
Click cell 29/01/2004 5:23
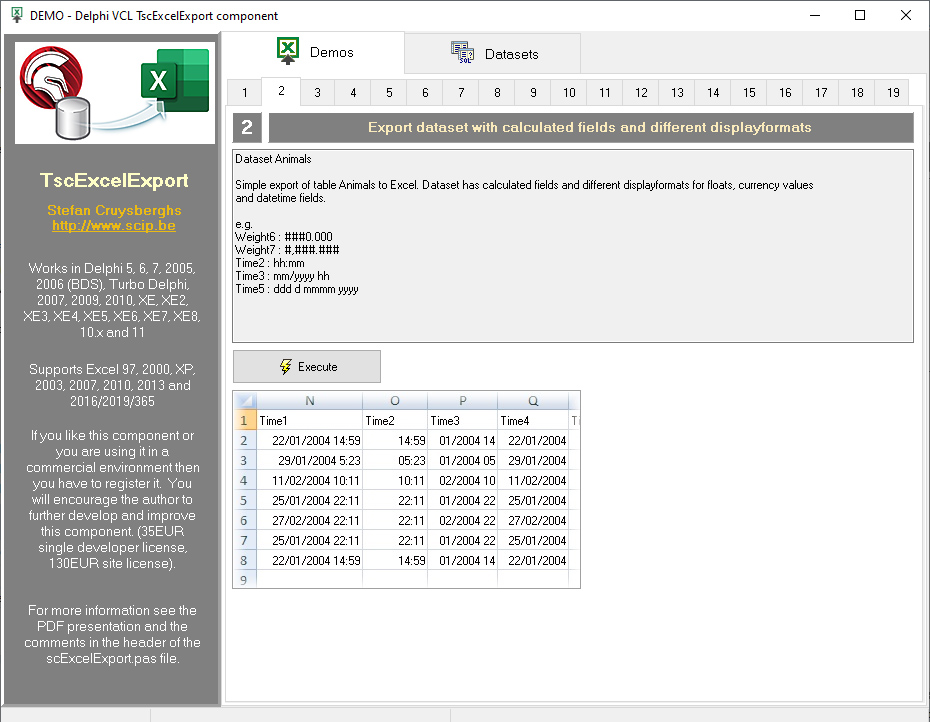(310, 460)
